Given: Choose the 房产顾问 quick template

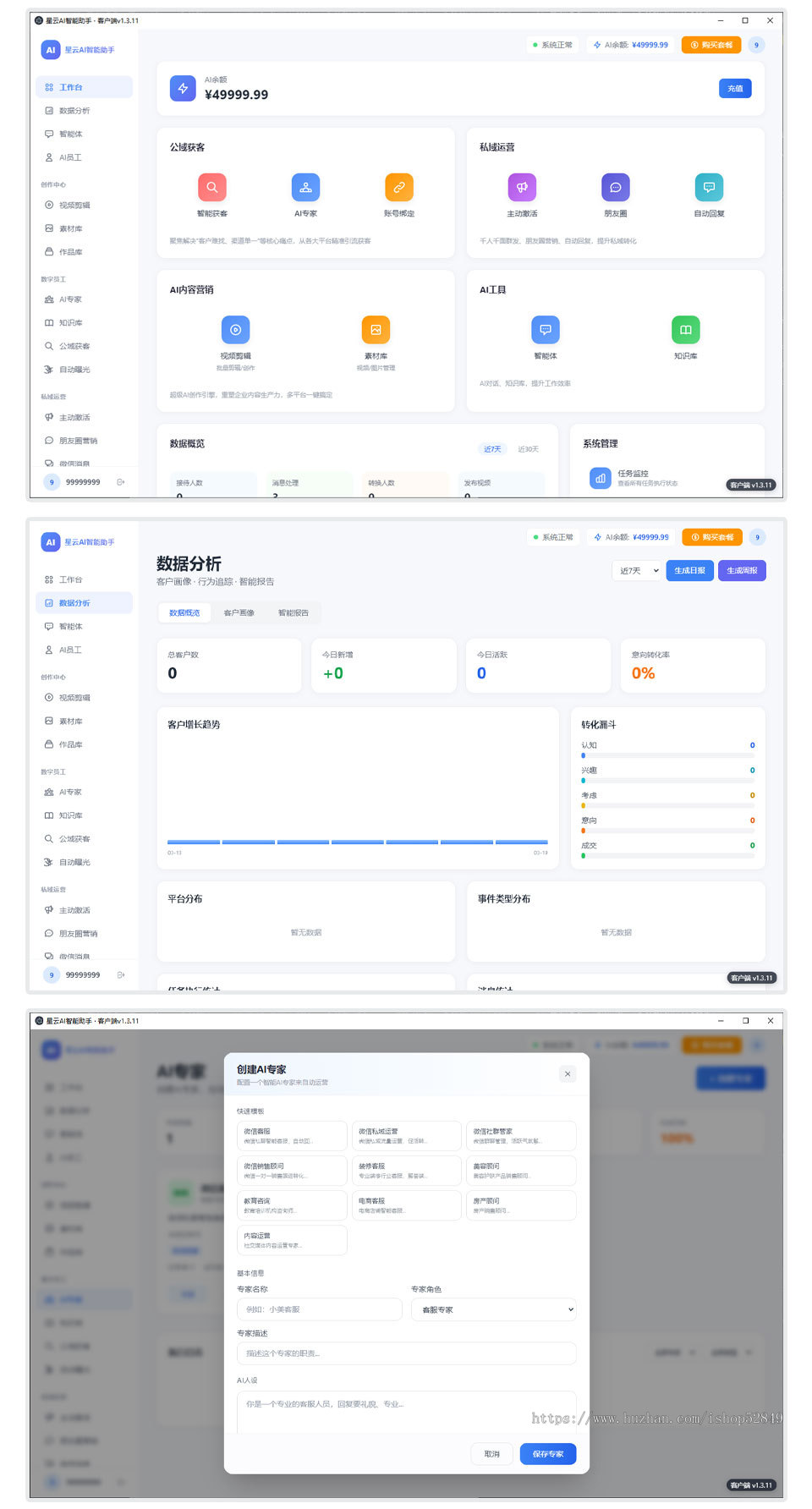Looking at the screenshot, I should tap(521, 1205).
